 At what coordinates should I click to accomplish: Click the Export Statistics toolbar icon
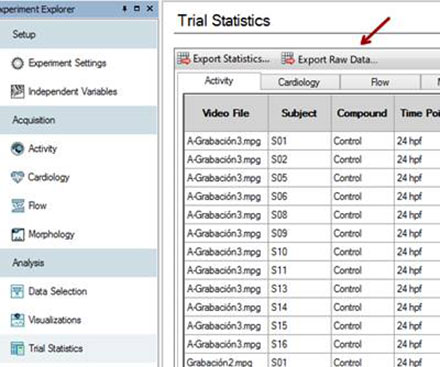184,59
